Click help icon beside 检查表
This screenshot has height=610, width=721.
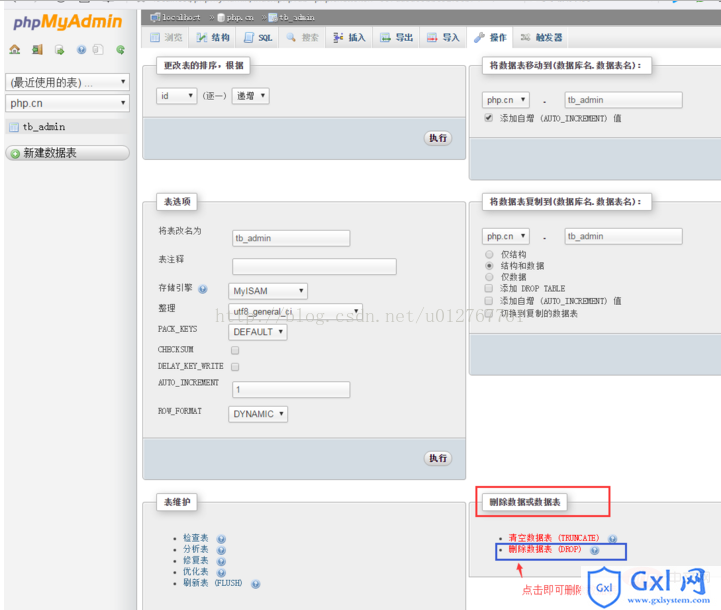(x=221, y=539)
